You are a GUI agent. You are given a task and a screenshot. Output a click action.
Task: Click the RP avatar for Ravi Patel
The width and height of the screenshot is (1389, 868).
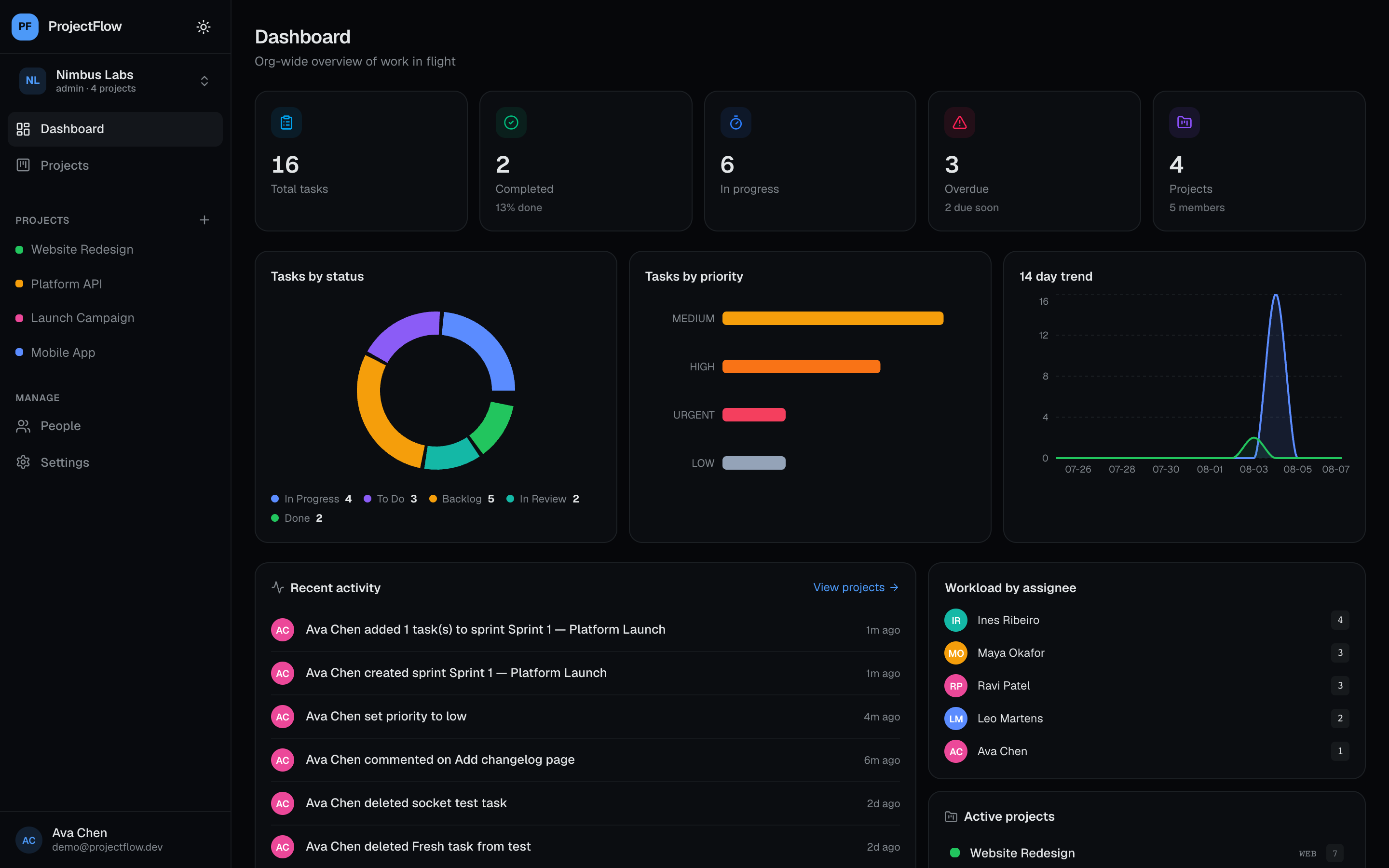point(955,685)
